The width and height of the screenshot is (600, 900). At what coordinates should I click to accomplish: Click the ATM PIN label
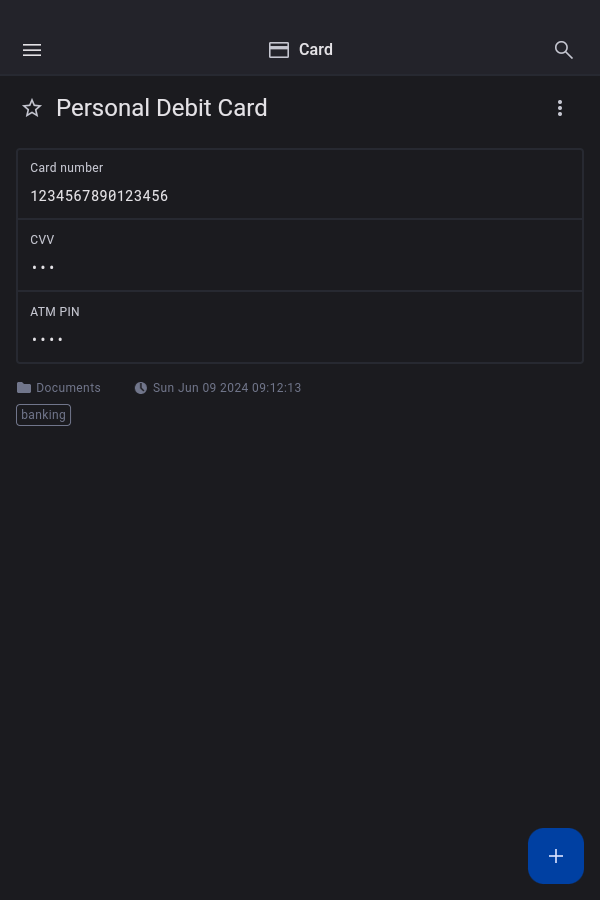[x=55, y=312]
